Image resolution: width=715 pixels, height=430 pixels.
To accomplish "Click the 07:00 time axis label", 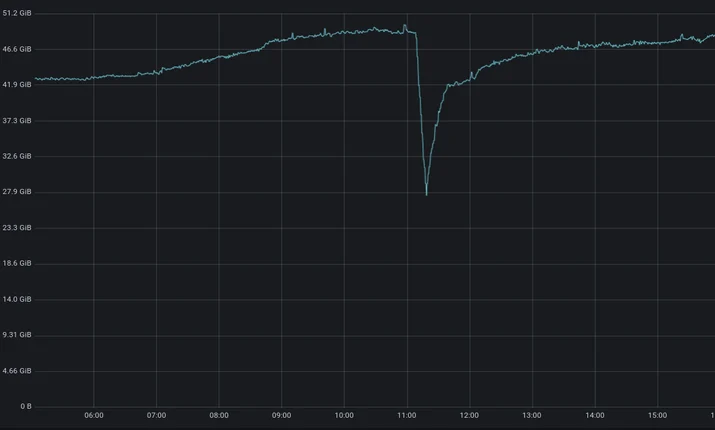I will 156,415.
